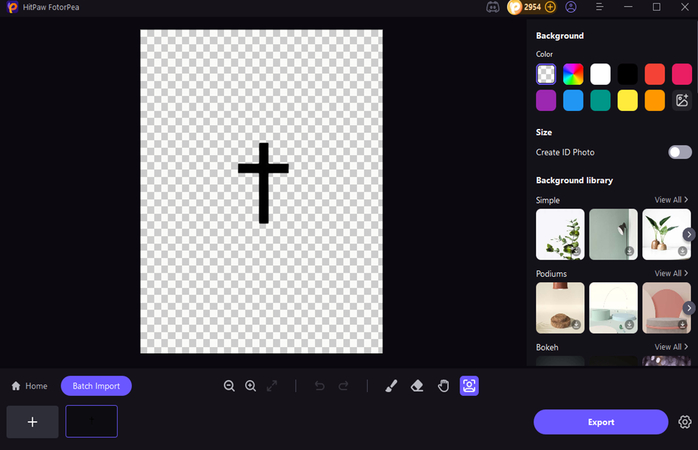Image resolution: width=698 pixels, height=450 pixels.
Task: Download the brown stone podium background
Action: tap(576, 325)
